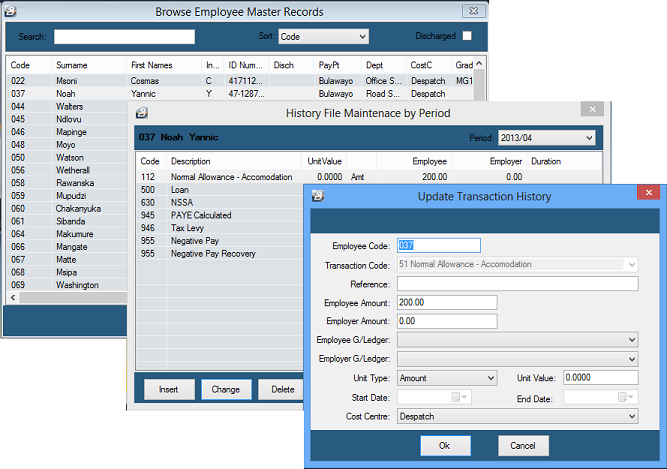Image resolution: width=667 pixels, height=469 pixels.
Task: Select employee row 066 Mangate
Action: tap(67, 247)
